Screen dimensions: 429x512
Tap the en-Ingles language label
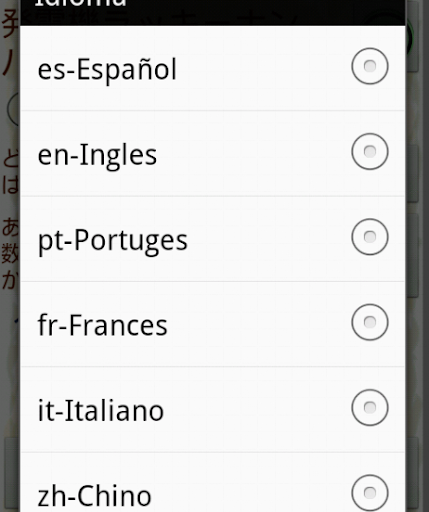coord(97,155)
